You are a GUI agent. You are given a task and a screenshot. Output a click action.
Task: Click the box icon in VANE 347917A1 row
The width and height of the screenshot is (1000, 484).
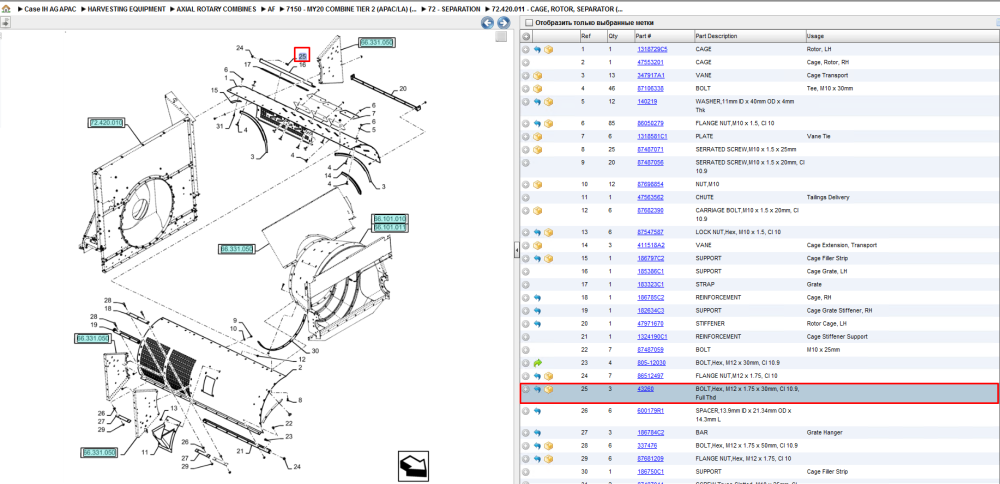click(x=537, y=75)
